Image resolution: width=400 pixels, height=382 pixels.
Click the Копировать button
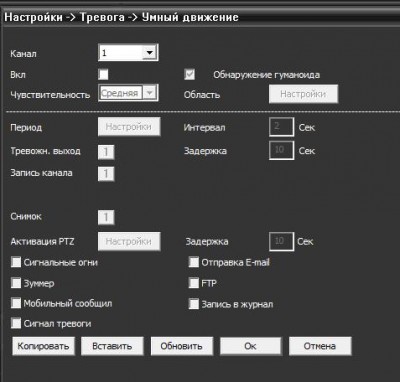[43, 346]
